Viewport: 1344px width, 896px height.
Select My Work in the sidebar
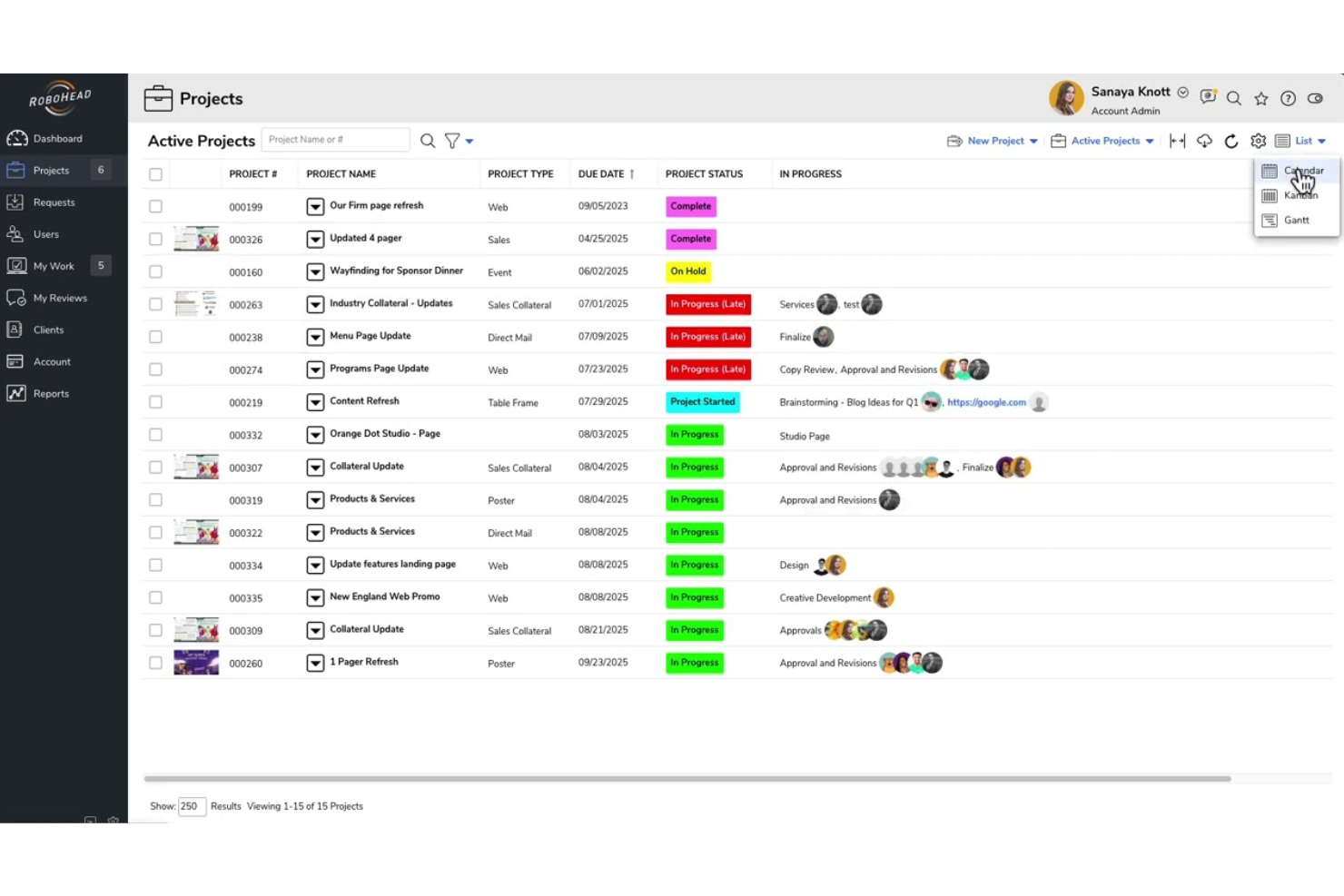(x=53, y=265)
